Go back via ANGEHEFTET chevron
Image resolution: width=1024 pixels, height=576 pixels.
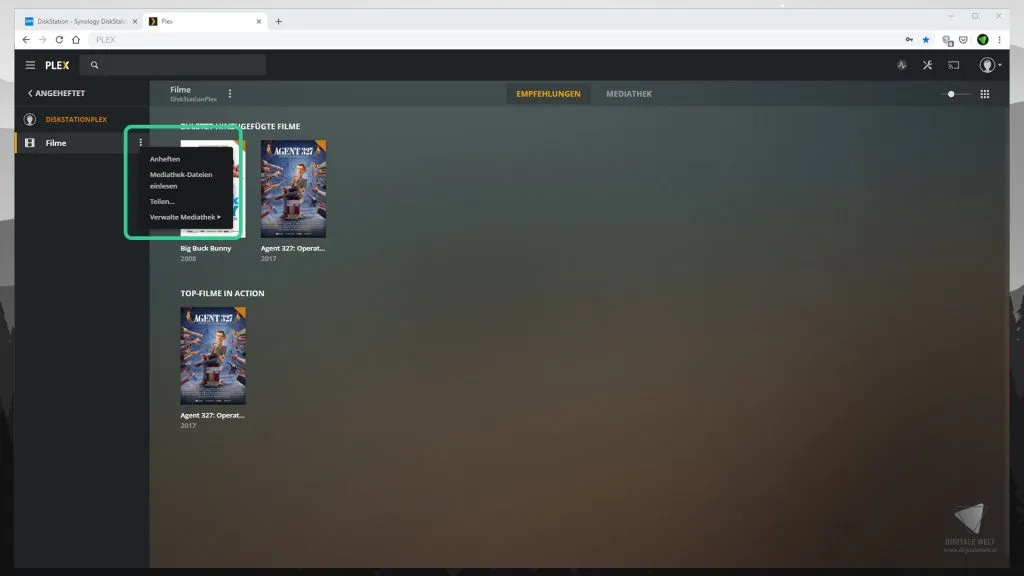[x=56, y=93]
